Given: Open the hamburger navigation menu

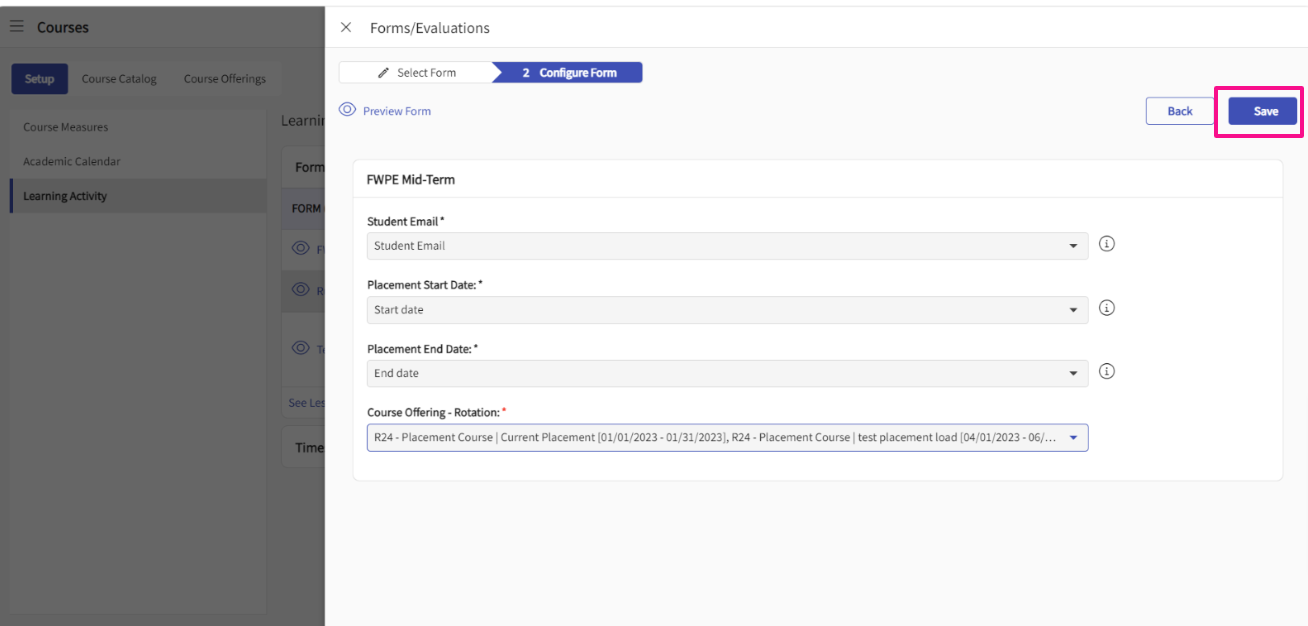Looking at the screenshot, I should pos(17,27).
